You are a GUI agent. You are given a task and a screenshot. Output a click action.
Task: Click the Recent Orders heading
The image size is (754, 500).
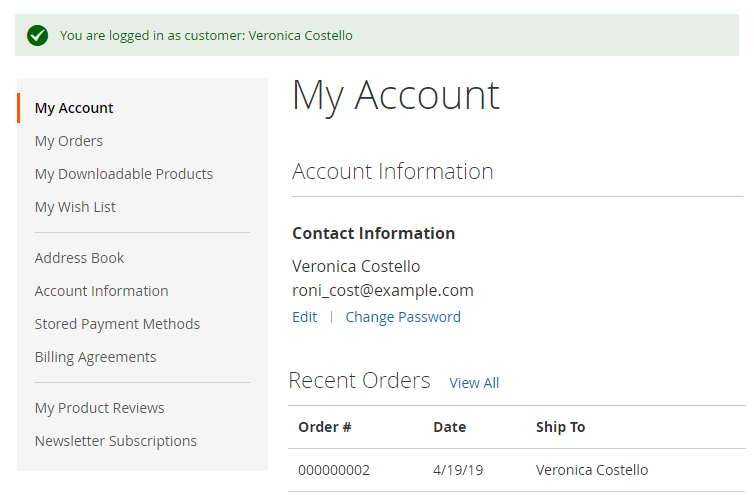[x=359, y=381]
